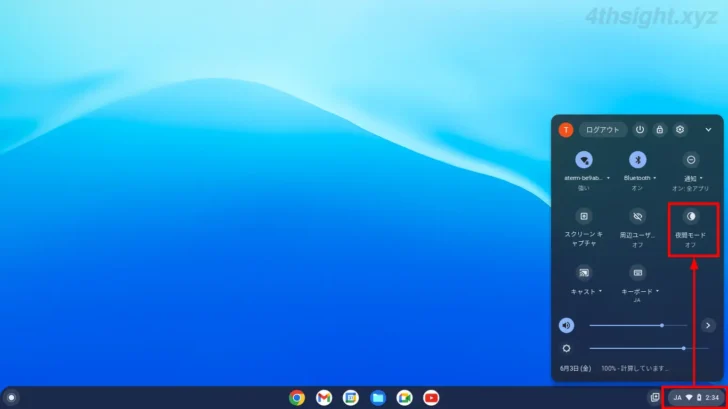Click the JA input method indicator
Viewport: 728px width, 409px height.
pyautogui.click(x=677, y=398)
